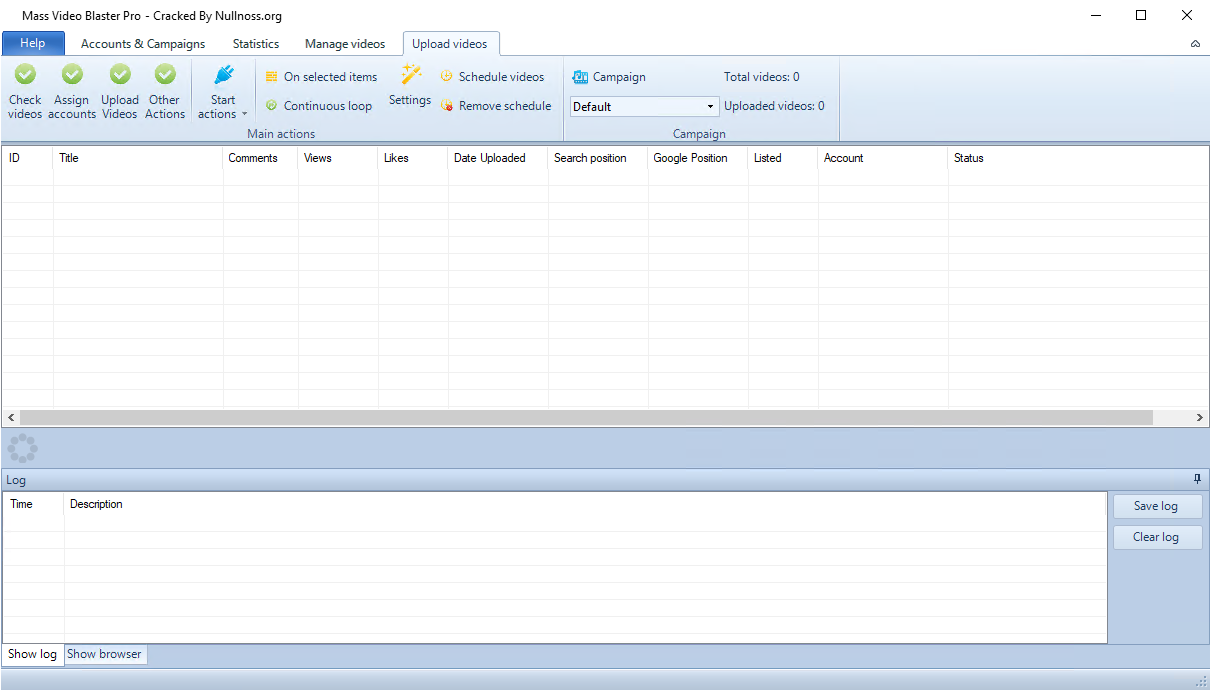
Task: Click Schedule videos
Action: pos(492,77)
